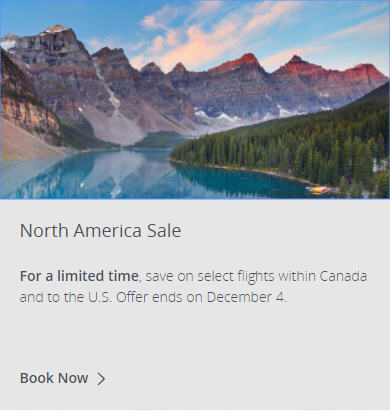Open the Book Now link

click(63, 378)
